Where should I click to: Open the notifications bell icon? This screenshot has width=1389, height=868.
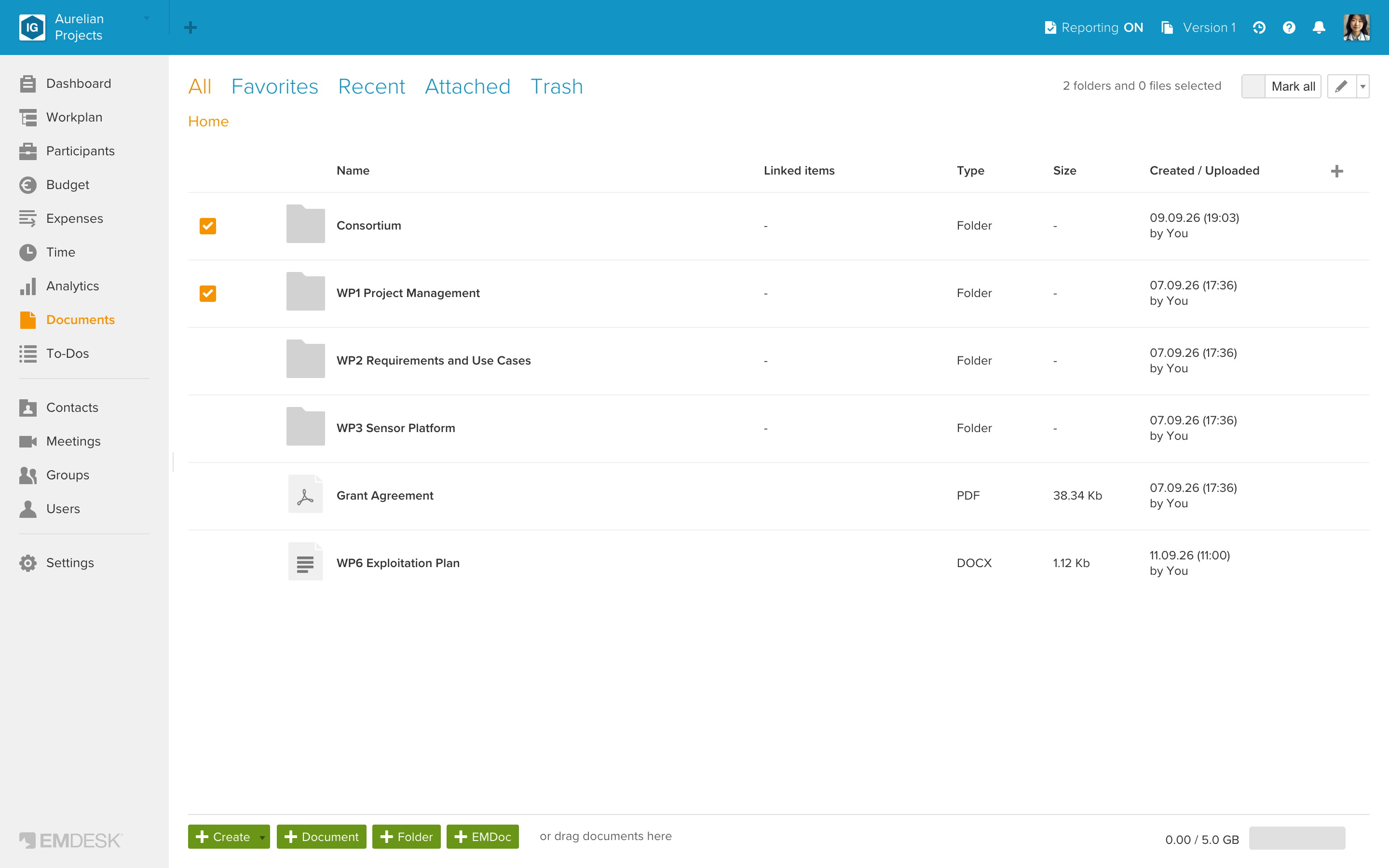pyautogui.click(x=1319, y=27)
